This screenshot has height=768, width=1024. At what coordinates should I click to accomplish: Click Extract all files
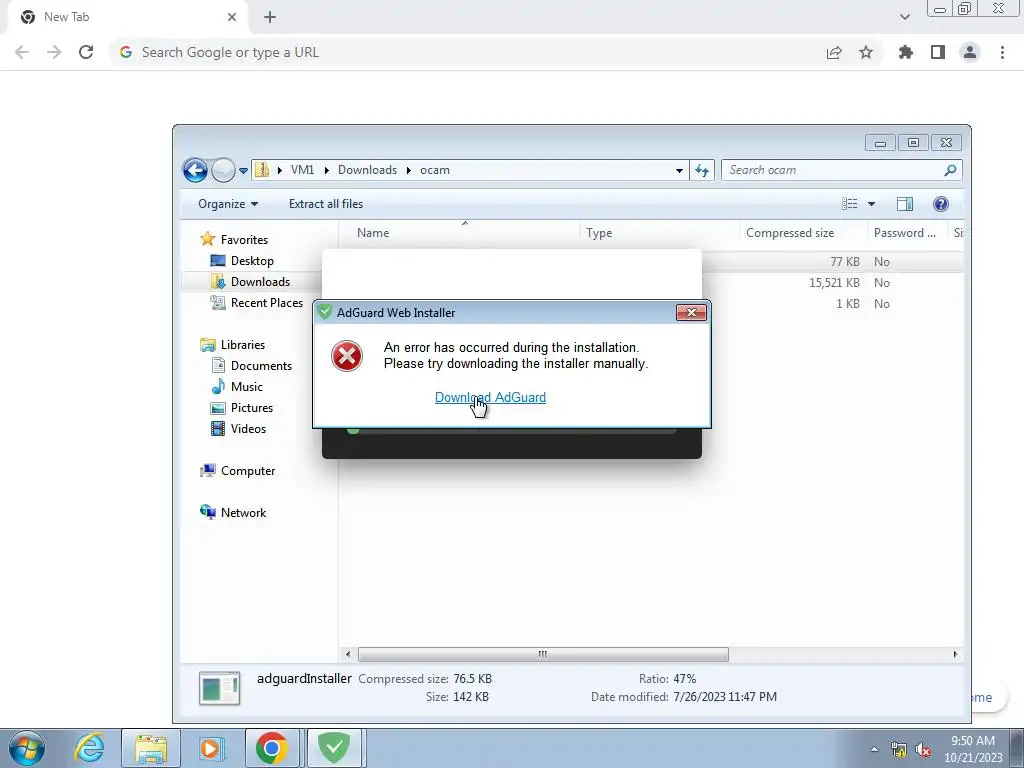[326, 204]
